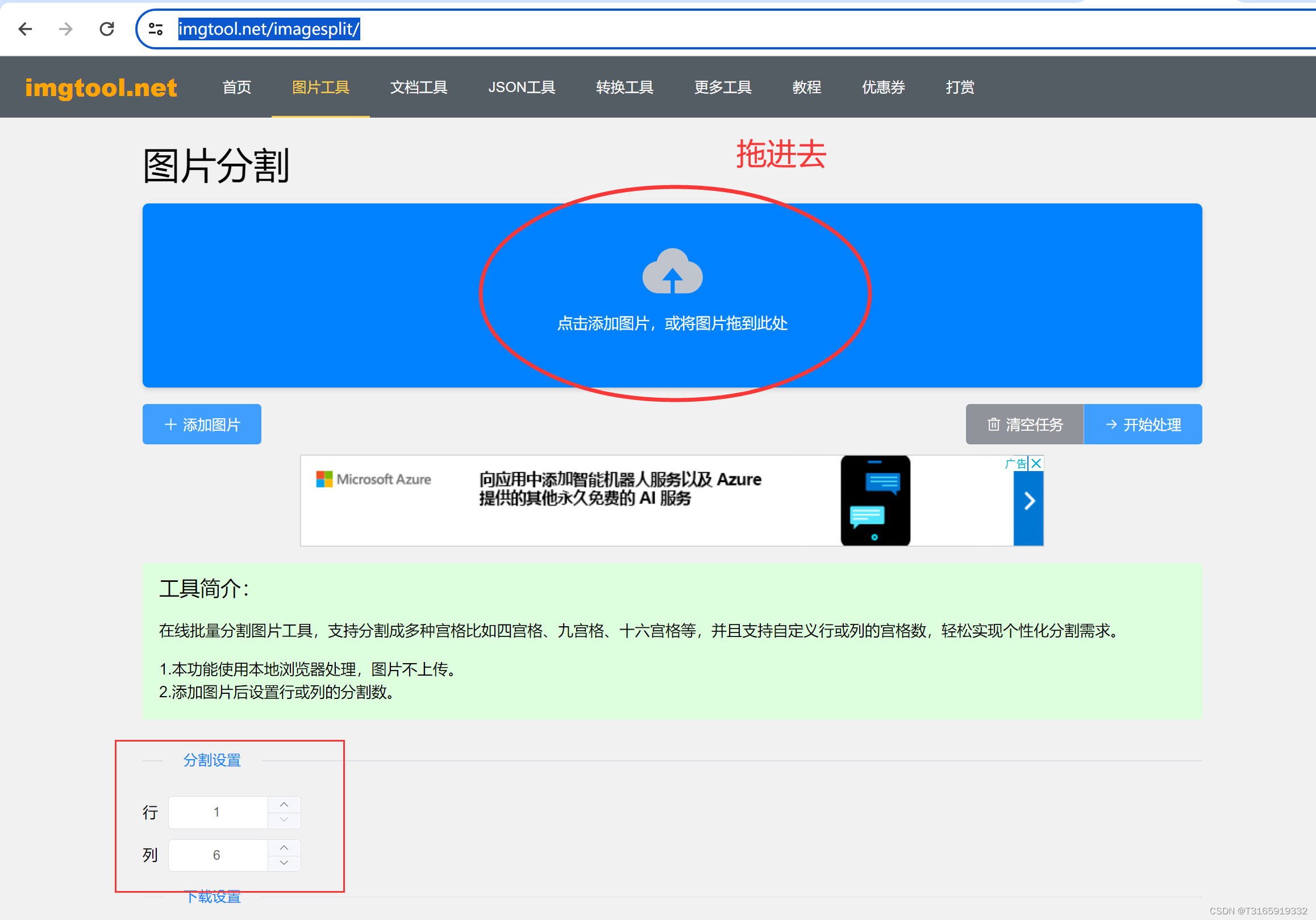Close the Azure ad with the X icon
The image size is (1316, 920).
(1036, 463)
